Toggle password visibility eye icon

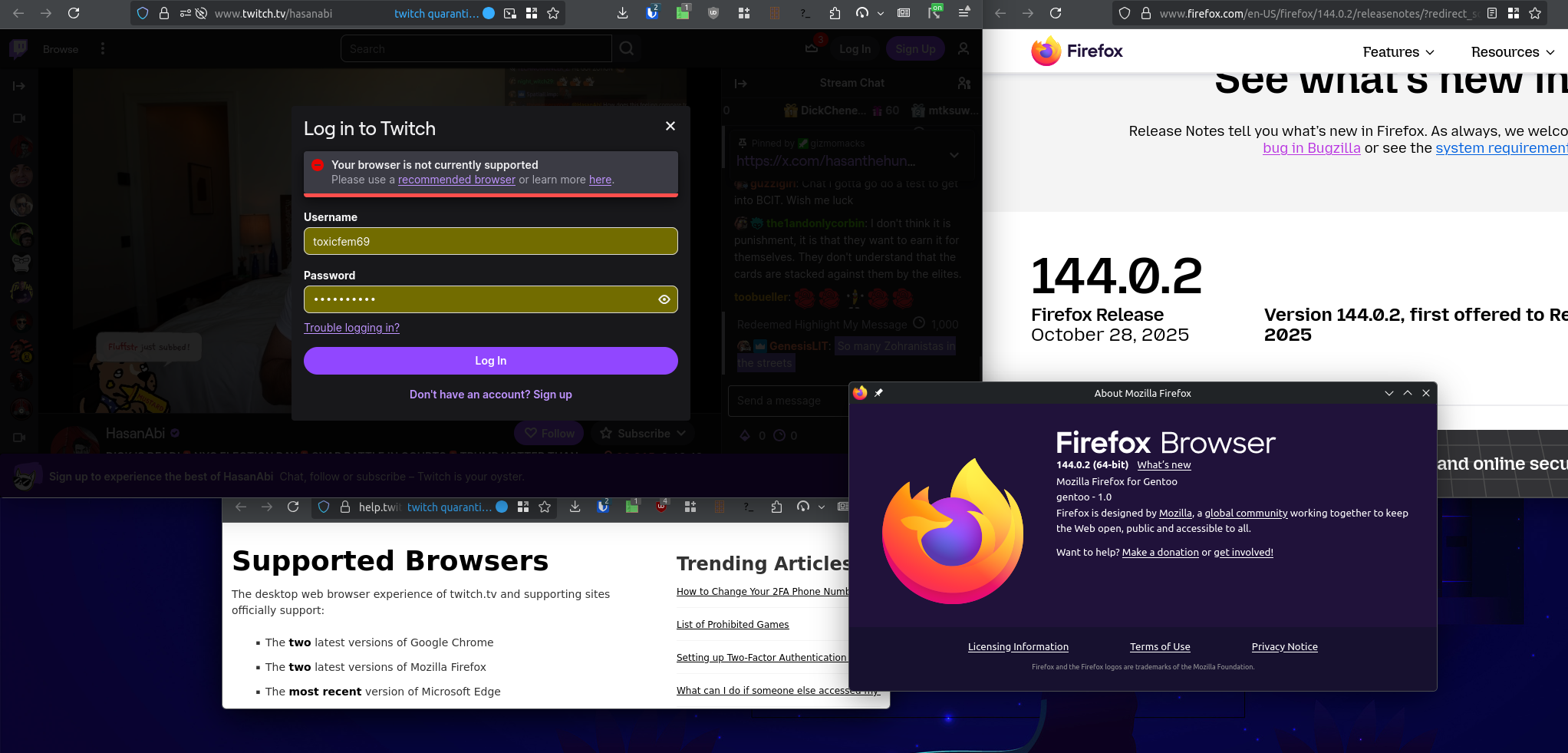coord(664,299)
